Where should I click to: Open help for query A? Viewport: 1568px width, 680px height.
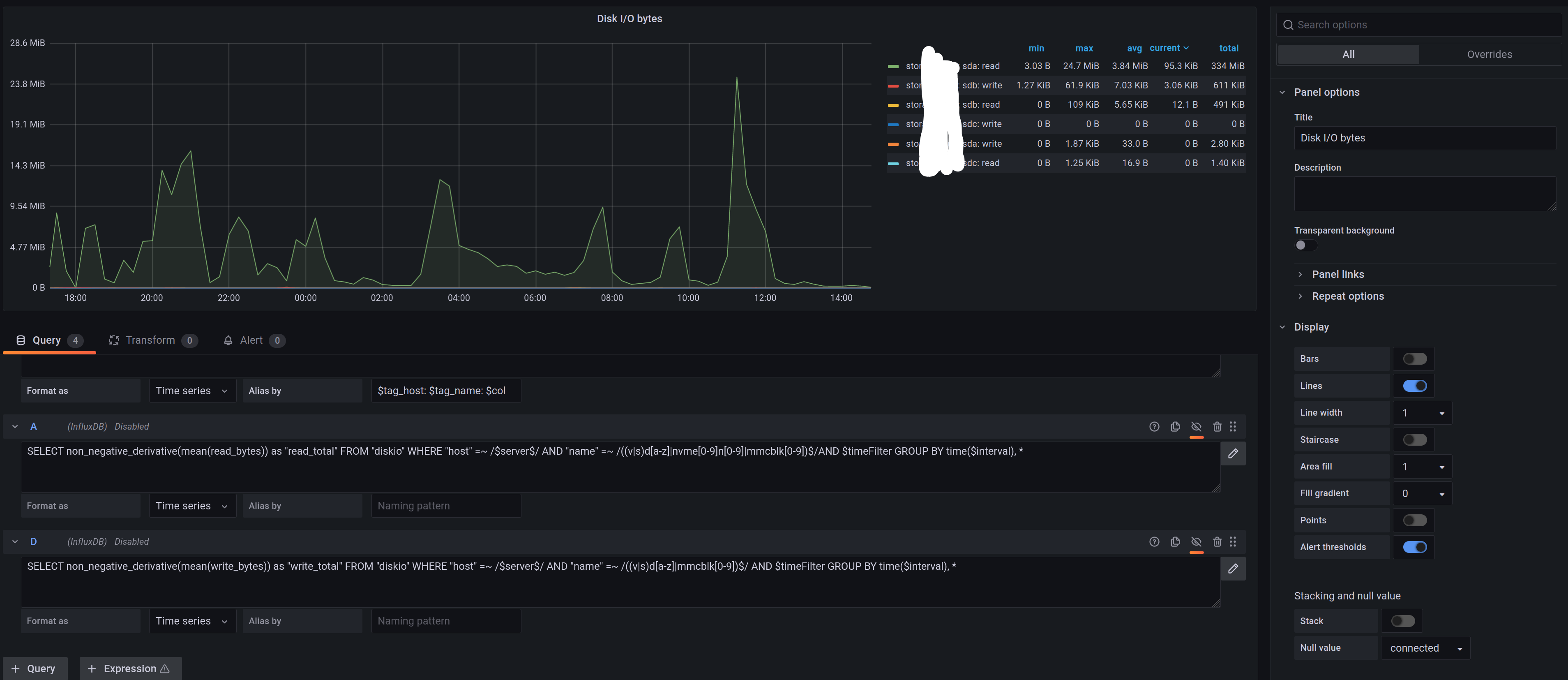click(1154, 427)
